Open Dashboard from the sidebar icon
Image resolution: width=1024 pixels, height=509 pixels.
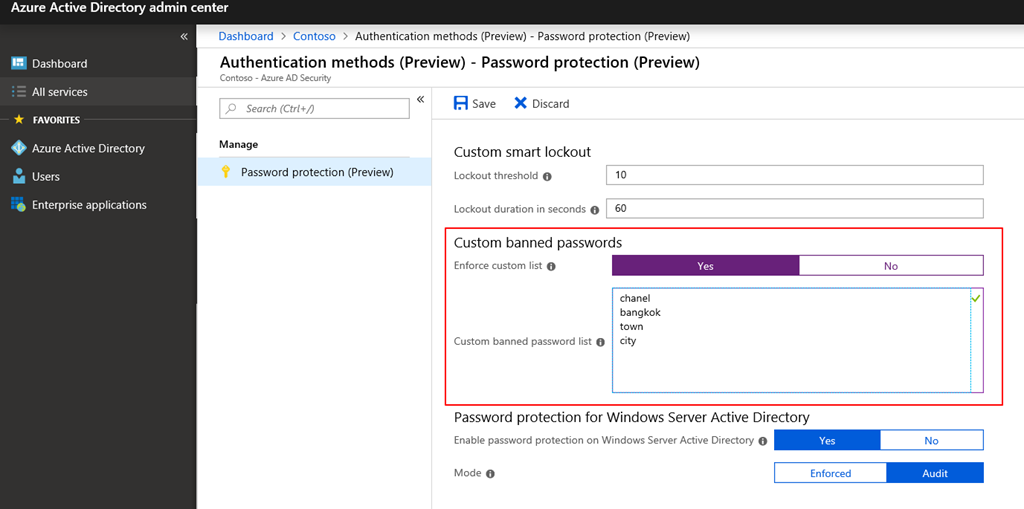[x=18, y=63]
